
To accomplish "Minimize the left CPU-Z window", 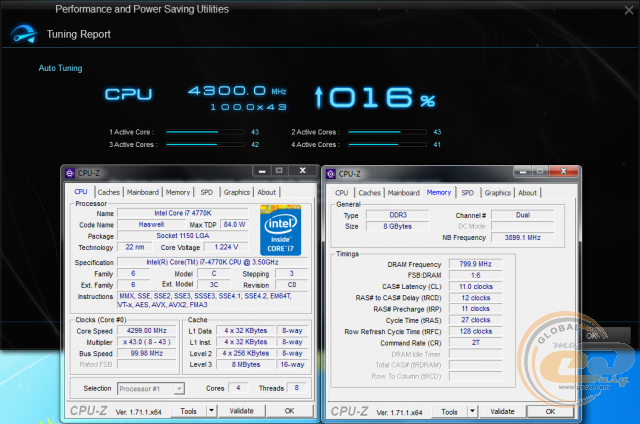I will point(262,171).
